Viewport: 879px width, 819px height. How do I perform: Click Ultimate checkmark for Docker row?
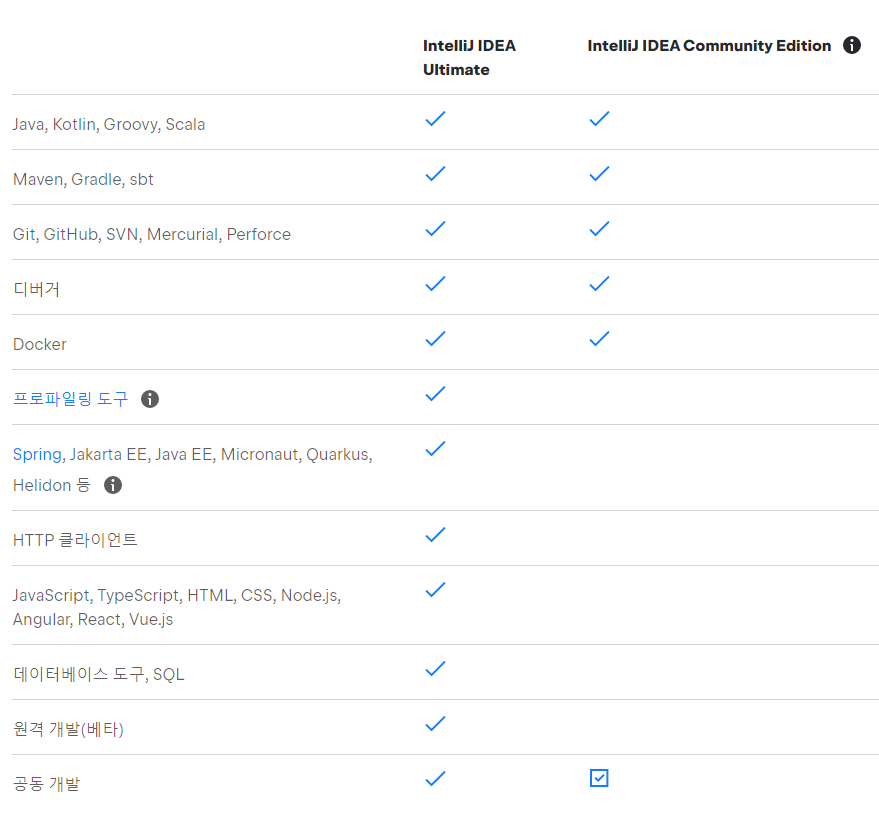(x=436, y=339)
